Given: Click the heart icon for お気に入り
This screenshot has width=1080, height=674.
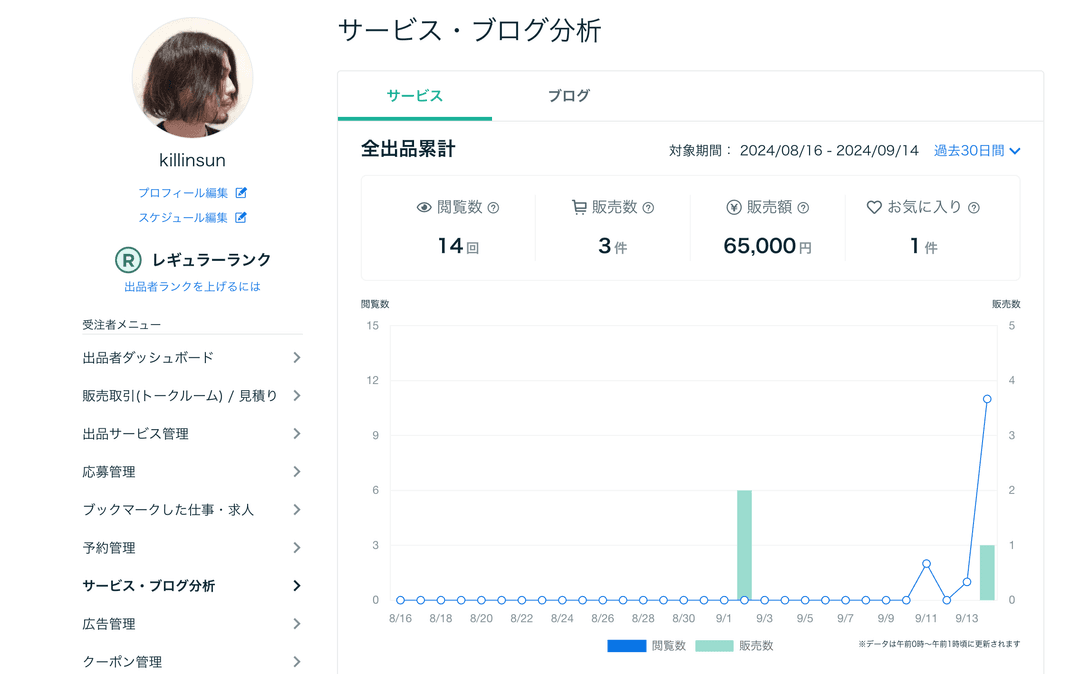Looking at the screenshot, I should pyautogui.click(x=874, y=207).
